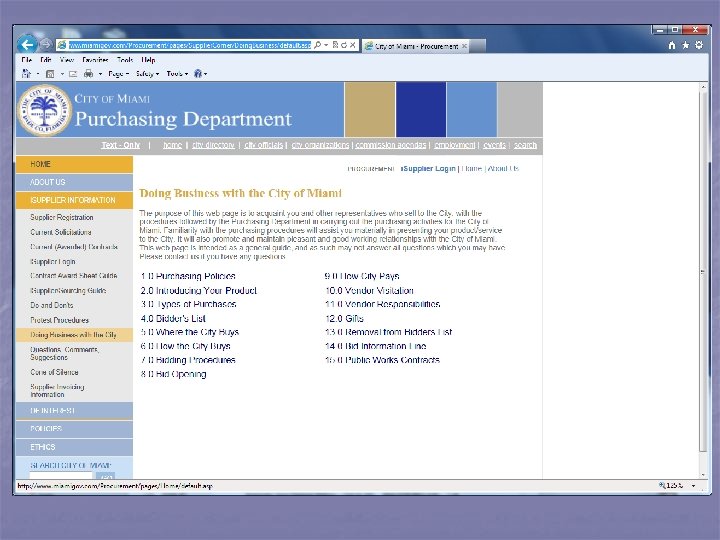Open the Help icon dropdown arrow
The width and height of the screenshot is (720, 540).
205,74
